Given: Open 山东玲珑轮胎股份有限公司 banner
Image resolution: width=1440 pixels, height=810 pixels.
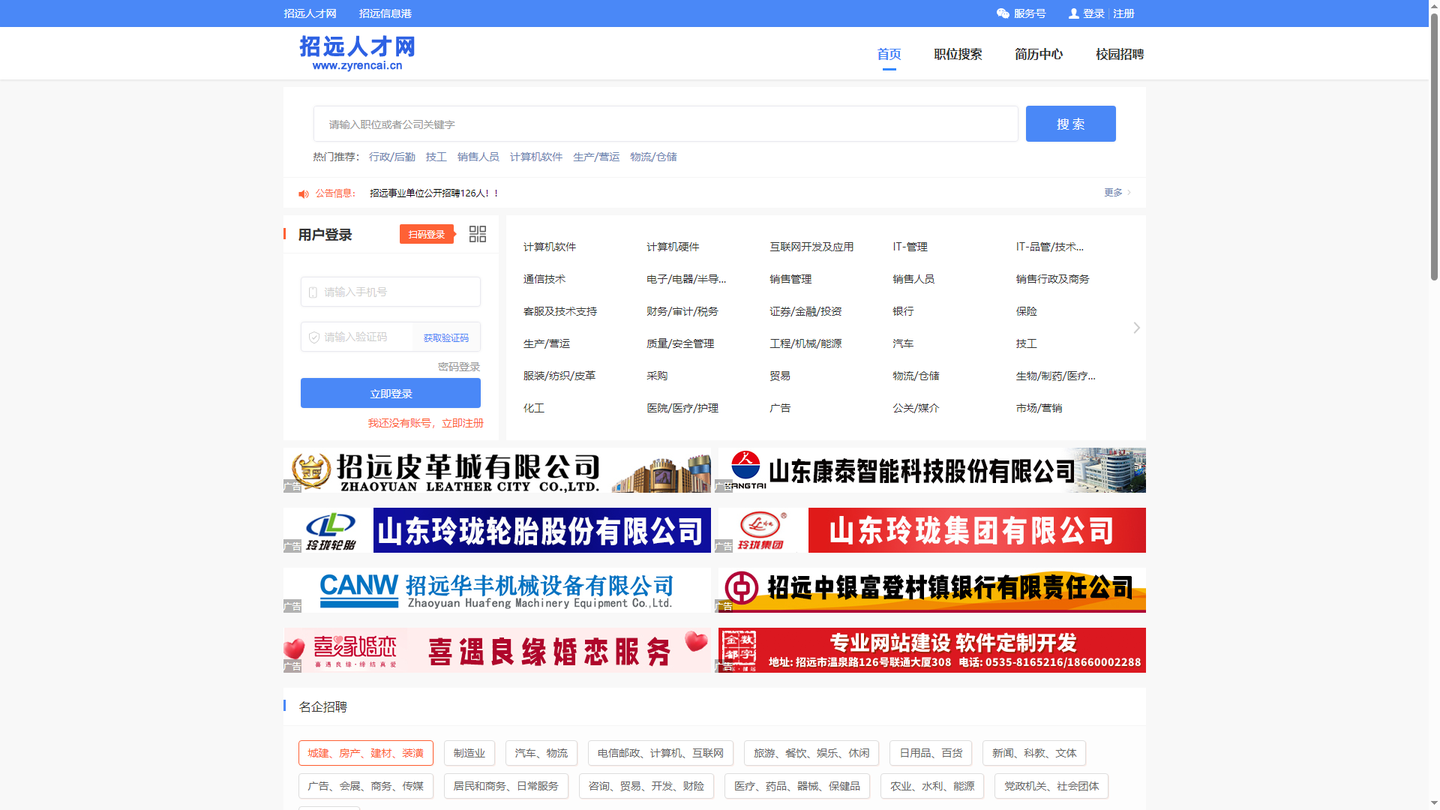Looking at the screenshot, I should click(x=498, y=530).
